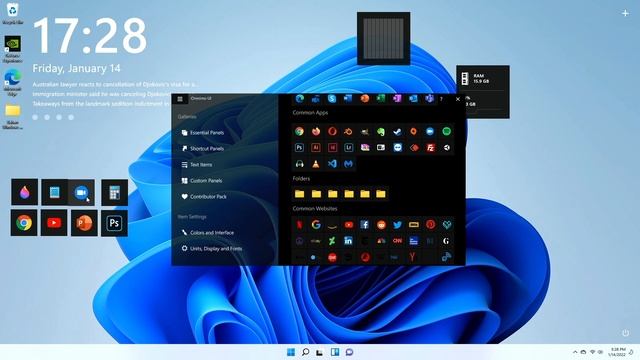Viewport: 640px width, 360px height.
Task: Select the Lightroom Lr icon
Action: pyautogui.click(x=349, y=148)
